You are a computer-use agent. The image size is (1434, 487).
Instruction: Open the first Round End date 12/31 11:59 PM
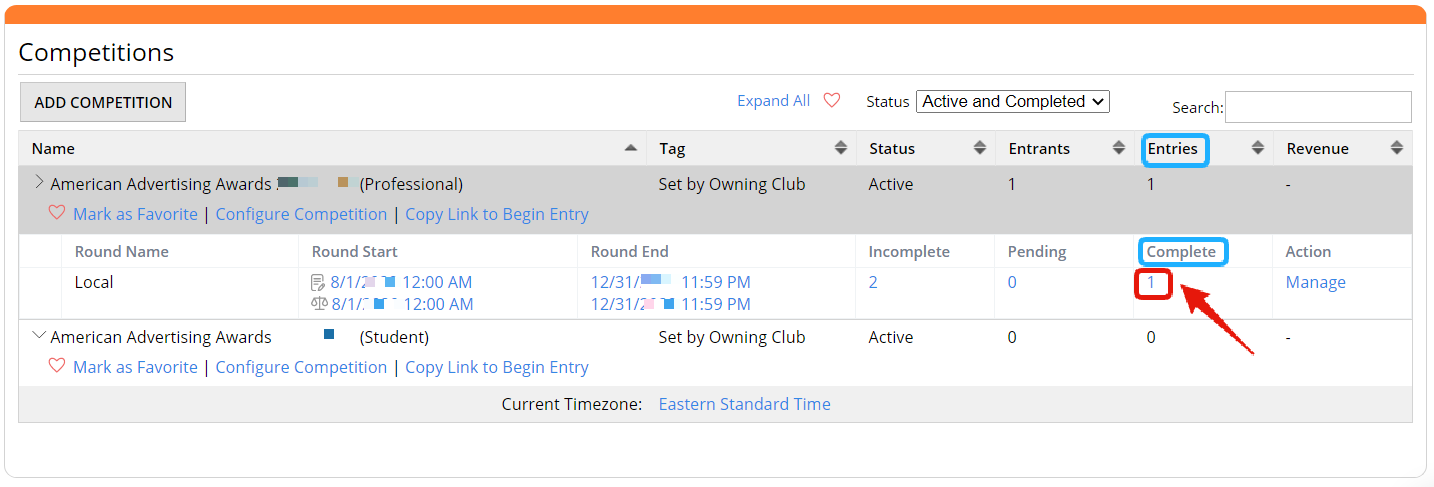tap(670, 282)
